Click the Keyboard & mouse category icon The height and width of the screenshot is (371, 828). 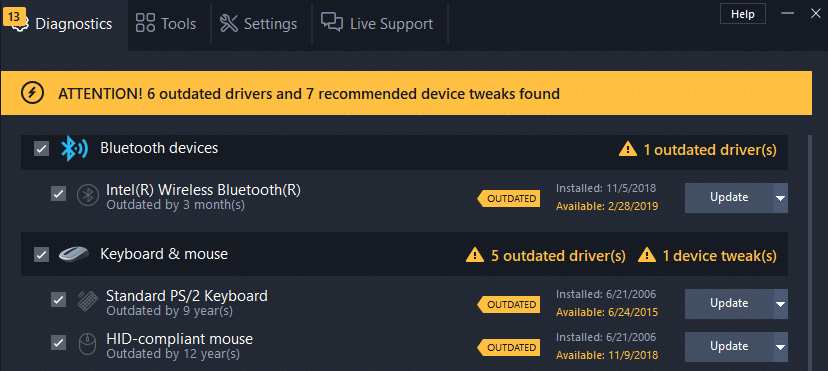coord(74,254)
